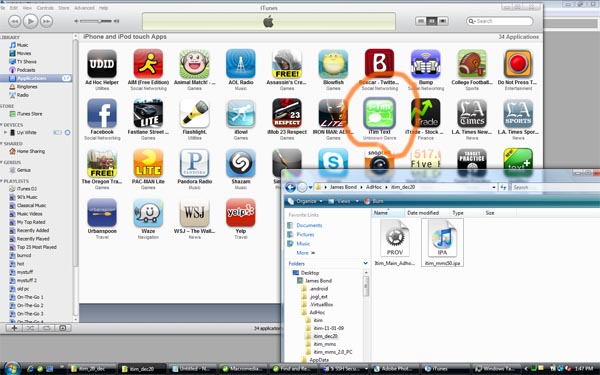Open the Store menu in iTunes
Screen dimensions: 600x375
click(x=64, y=8)
